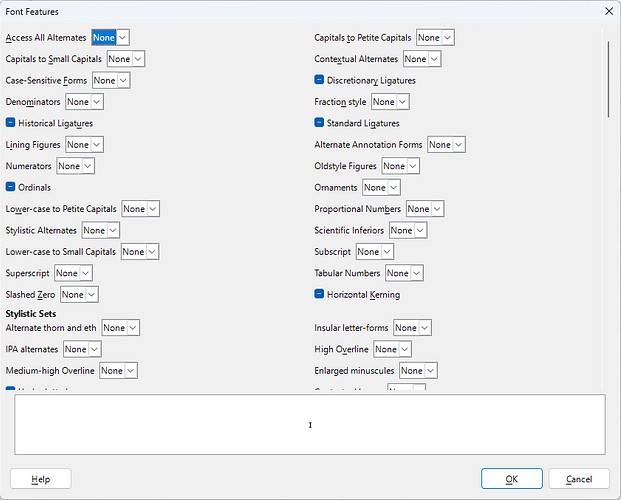Click the font preview text area
Screen dimensions: 621x500
point(310,425)
